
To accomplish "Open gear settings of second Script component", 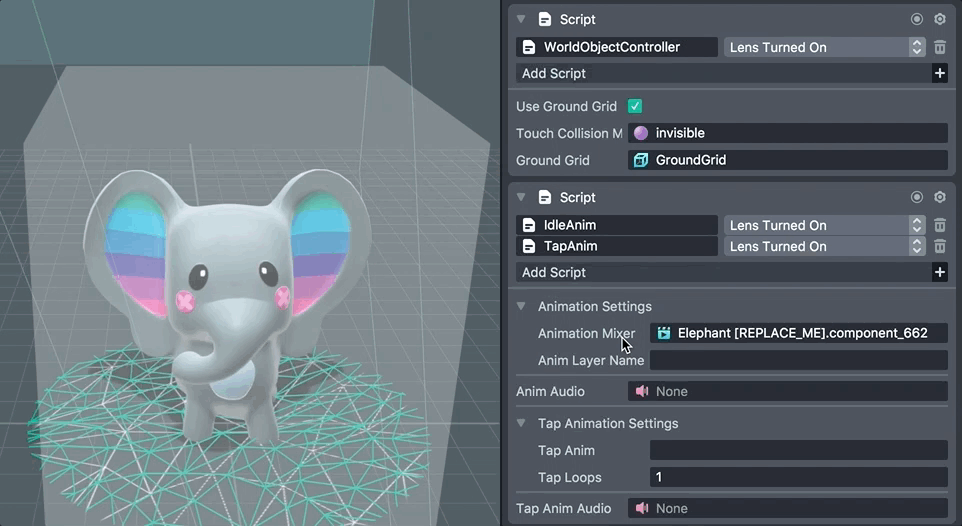I will point(940,197).
